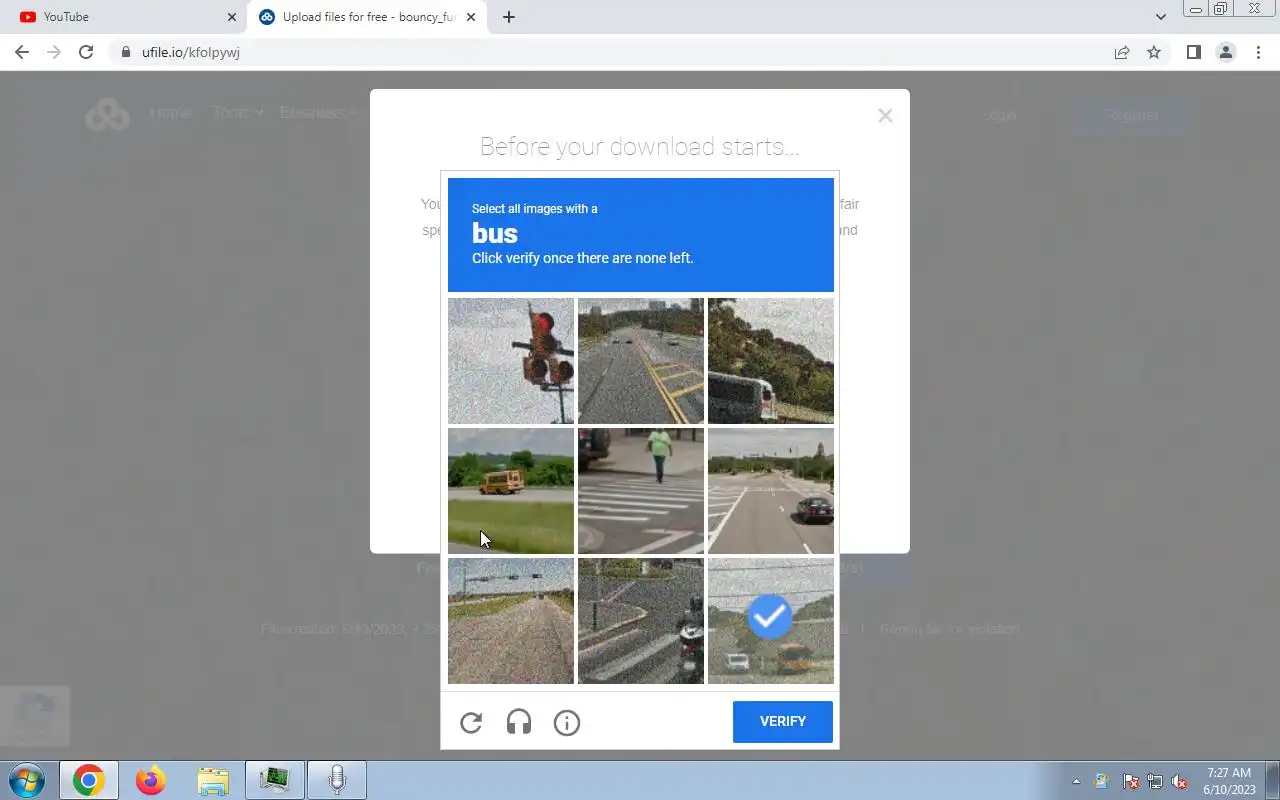This screenshot has width=1280, height=800.
Task: Reload the current page
Action: [x=86, y=52]
